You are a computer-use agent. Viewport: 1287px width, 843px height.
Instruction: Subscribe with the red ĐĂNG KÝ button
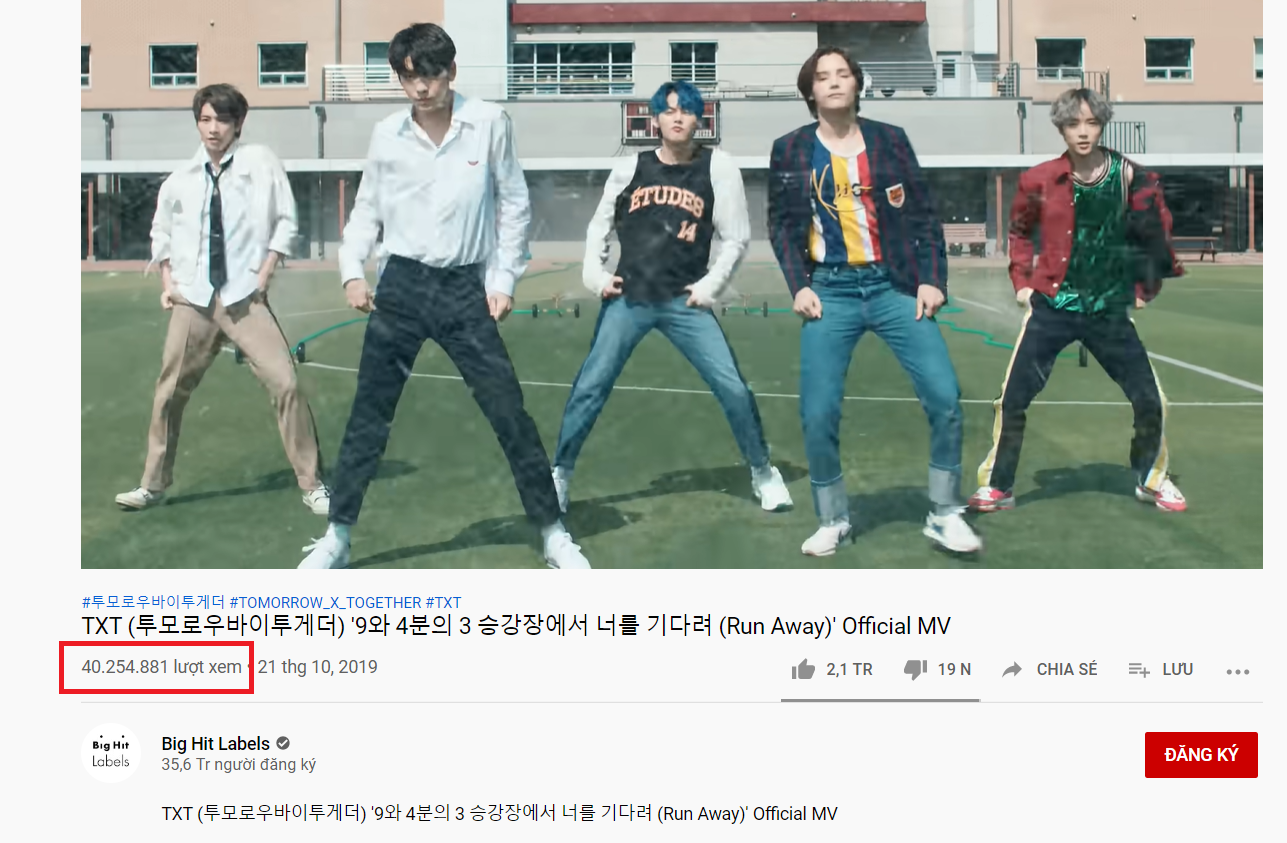(1201, 755)
